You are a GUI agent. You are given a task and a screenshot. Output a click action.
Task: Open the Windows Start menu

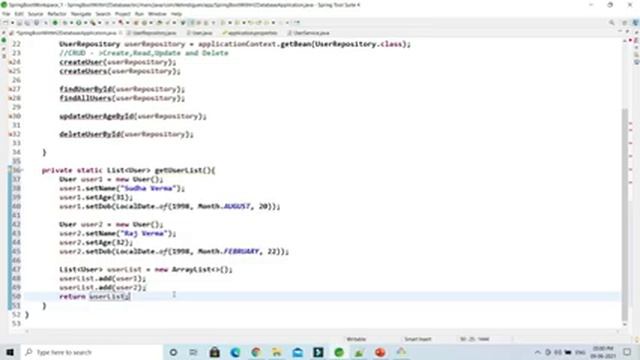point(10,352)
